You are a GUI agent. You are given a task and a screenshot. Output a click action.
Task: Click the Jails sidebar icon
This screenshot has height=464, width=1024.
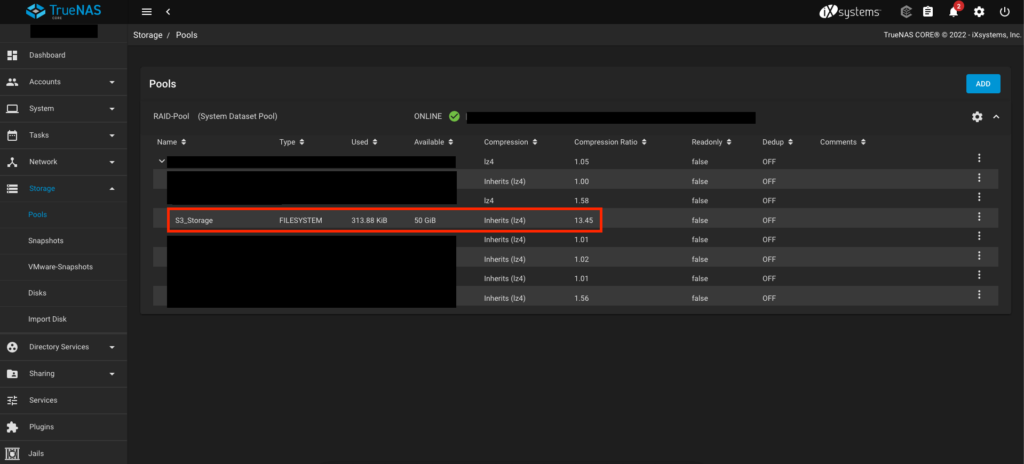(x=12, y=453)
